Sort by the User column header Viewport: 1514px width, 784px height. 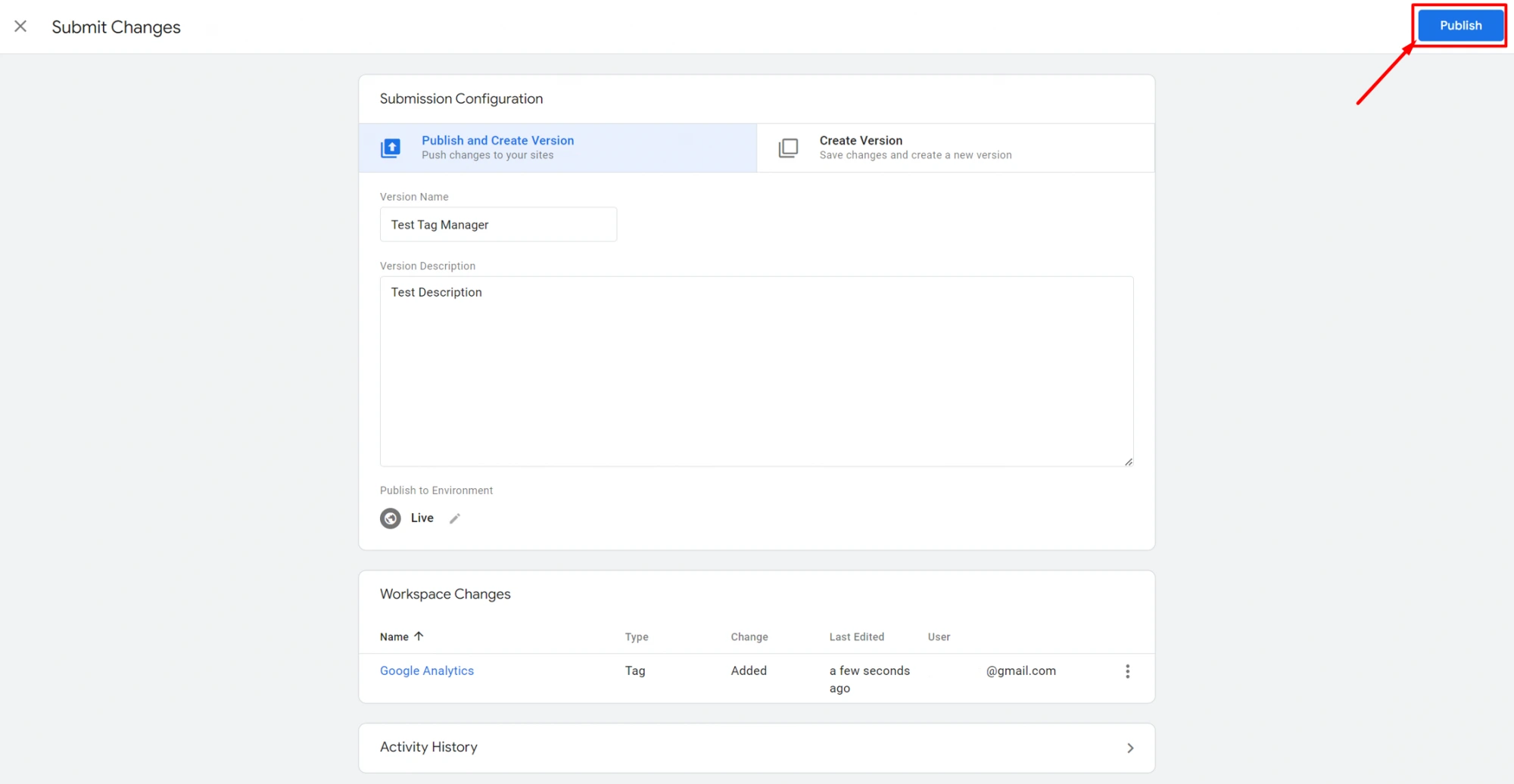click(x=939, y=637)
